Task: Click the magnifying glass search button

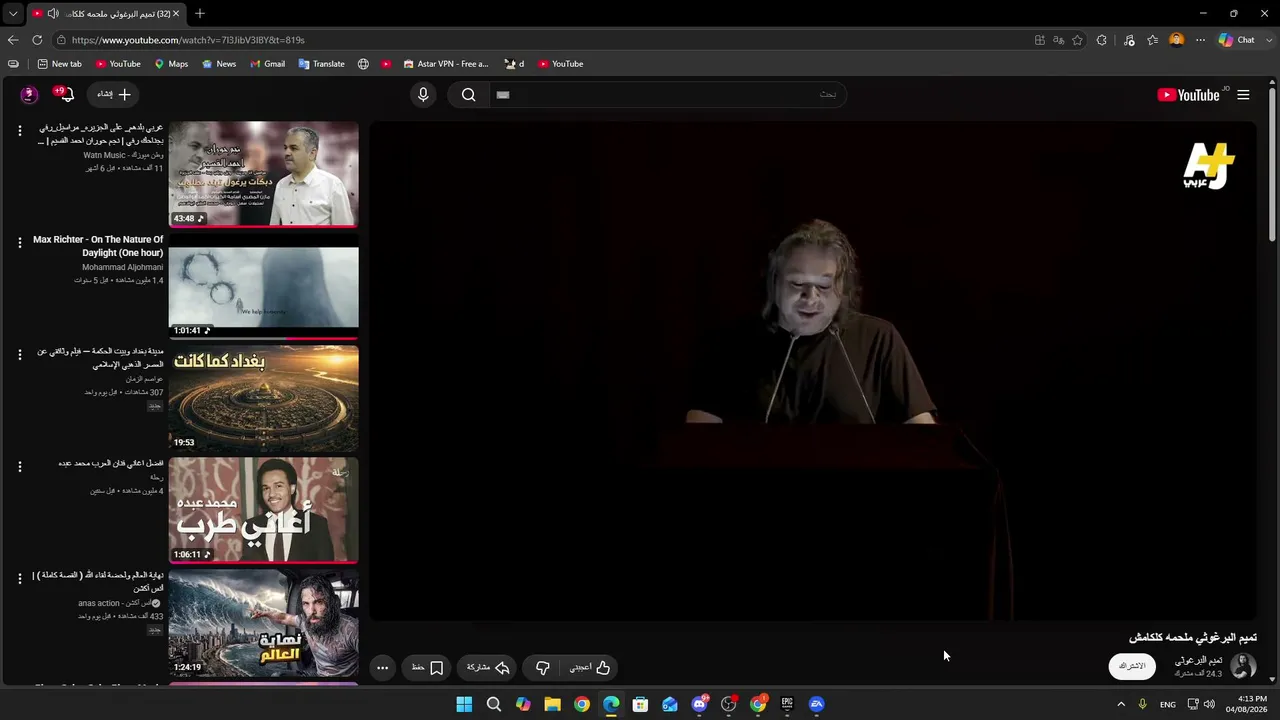Action: pos(468,95)
